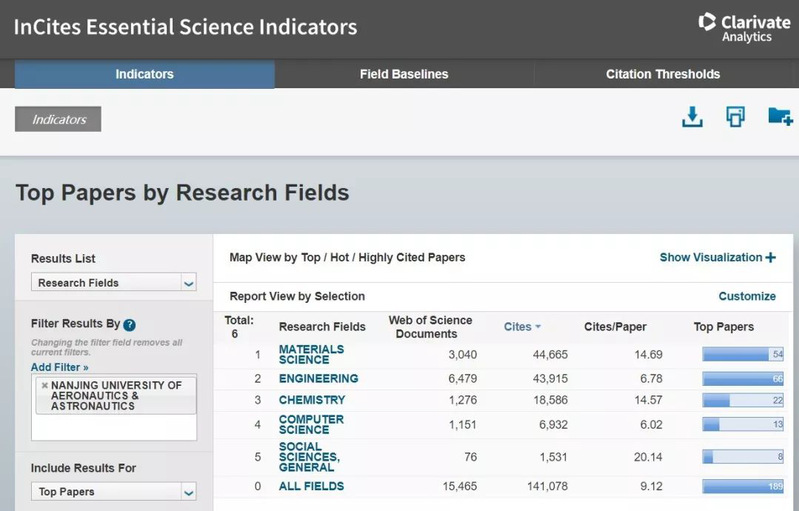Click the download report icon
This screenshot has height=511, width=799.
(x=692, y=117)
